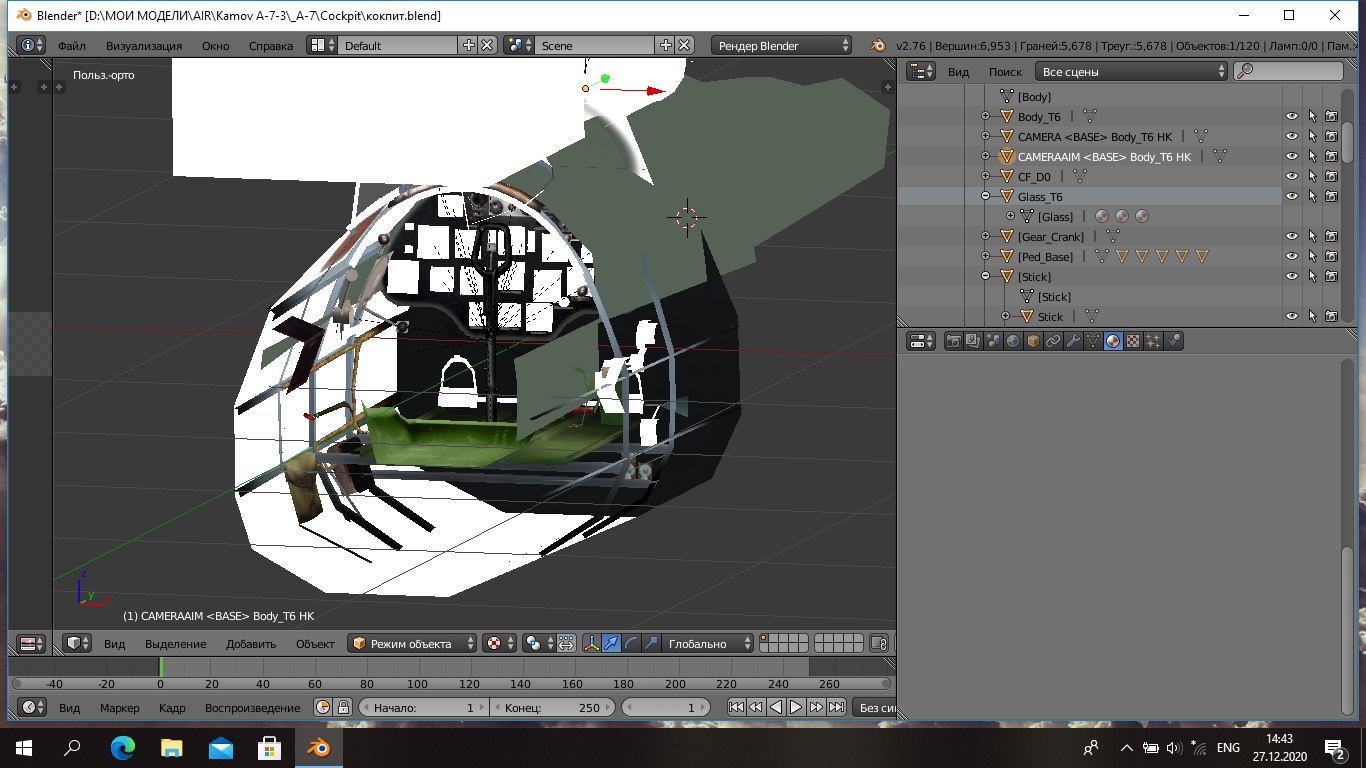
Task: Open the Файл menu
Action: tap(71, 45)
